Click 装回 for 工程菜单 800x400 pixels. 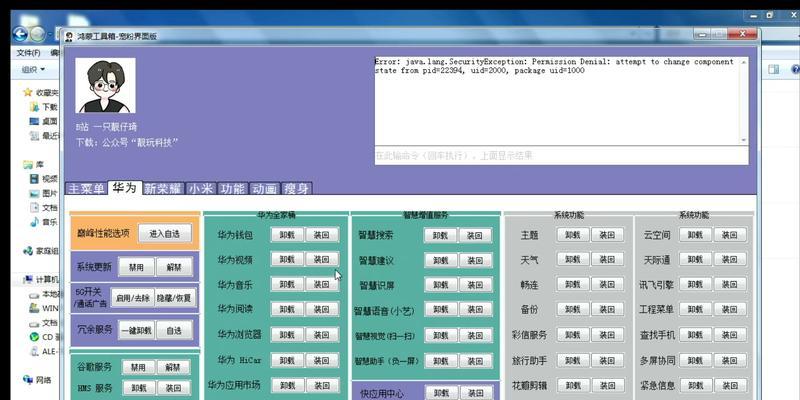(731, 309)
